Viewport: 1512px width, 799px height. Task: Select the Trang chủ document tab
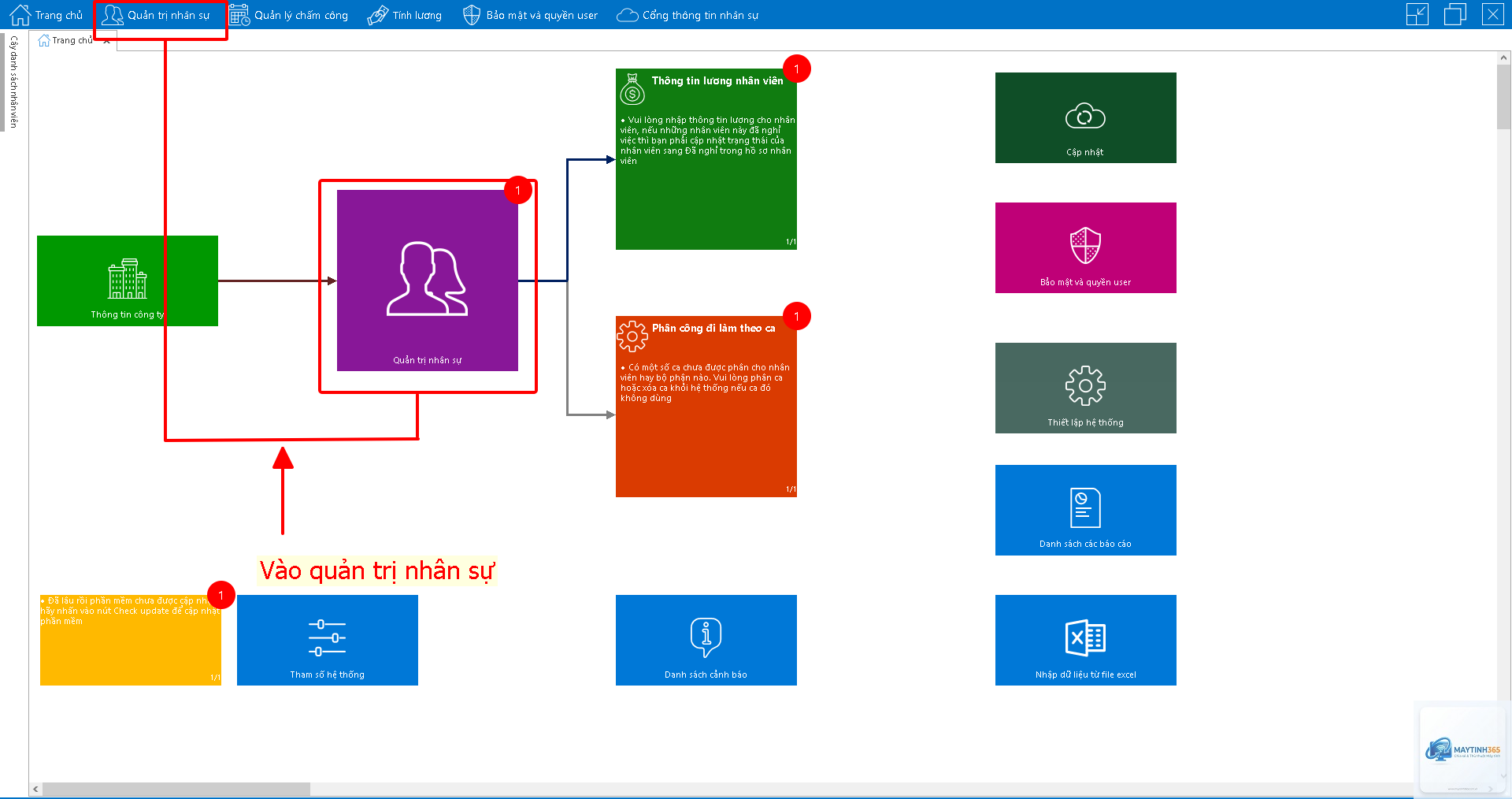click(72, 40)
